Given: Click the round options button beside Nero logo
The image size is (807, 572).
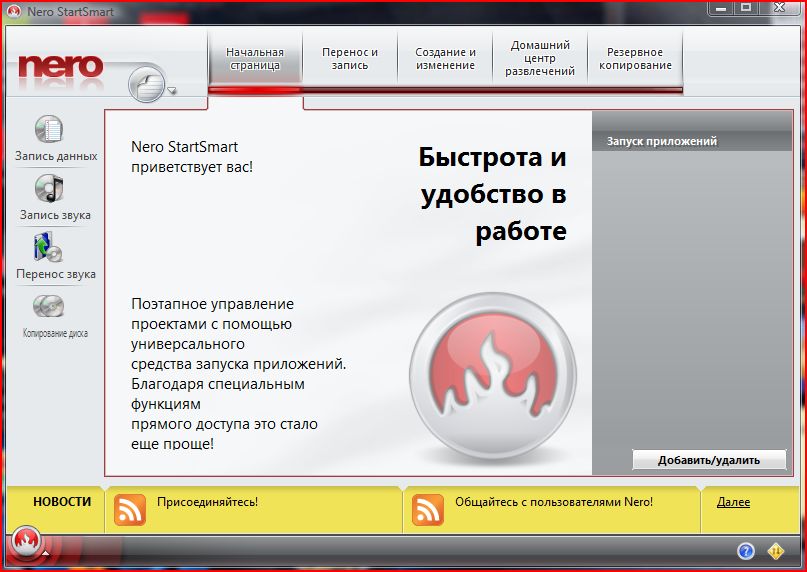Looking at the screenshot, I should pos(147,83).
